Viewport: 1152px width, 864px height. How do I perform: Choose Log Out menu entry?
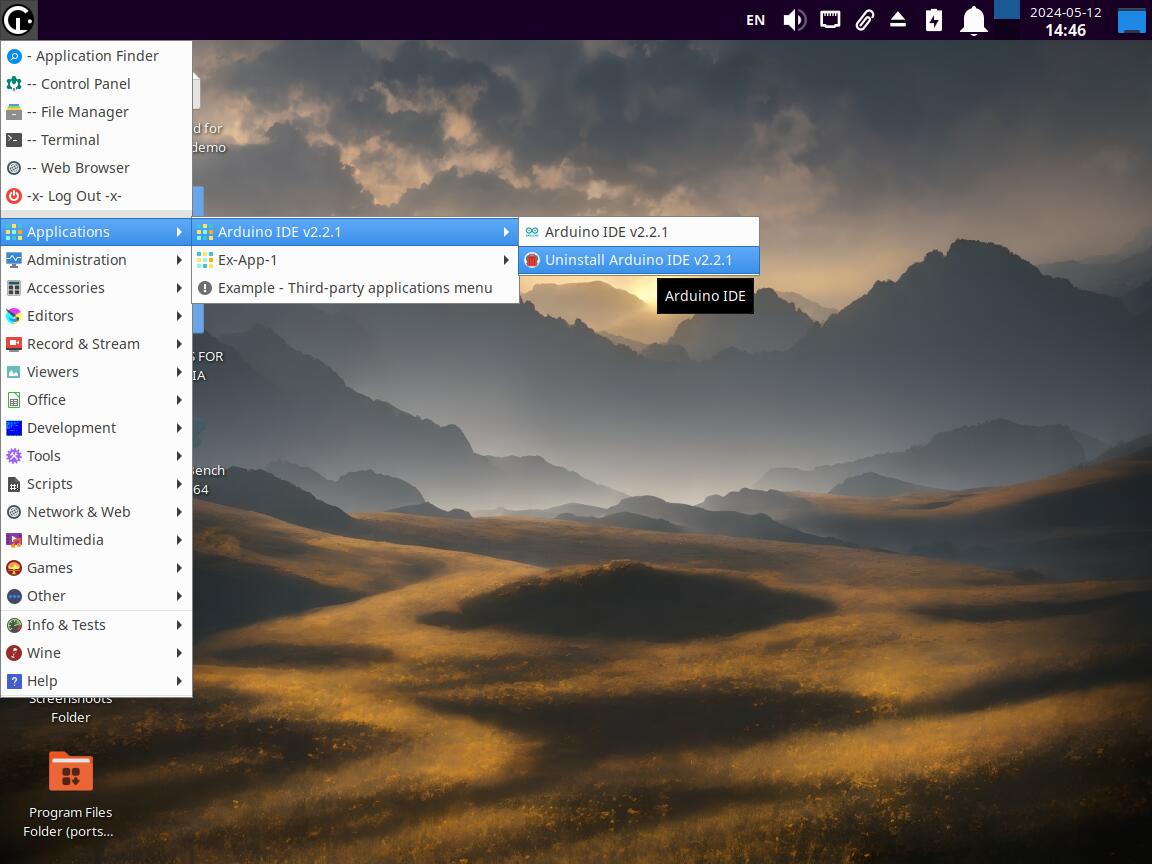[96, 196]
